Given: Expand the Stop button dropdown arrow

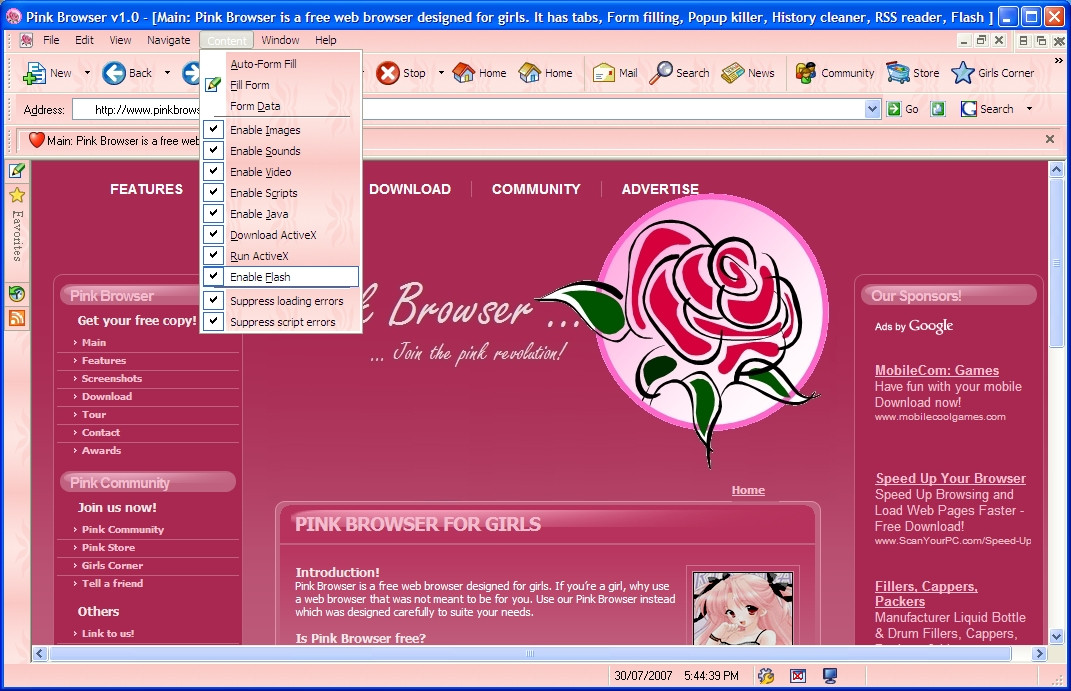Looking at the screenshot, I should click(x=441, y=73).
